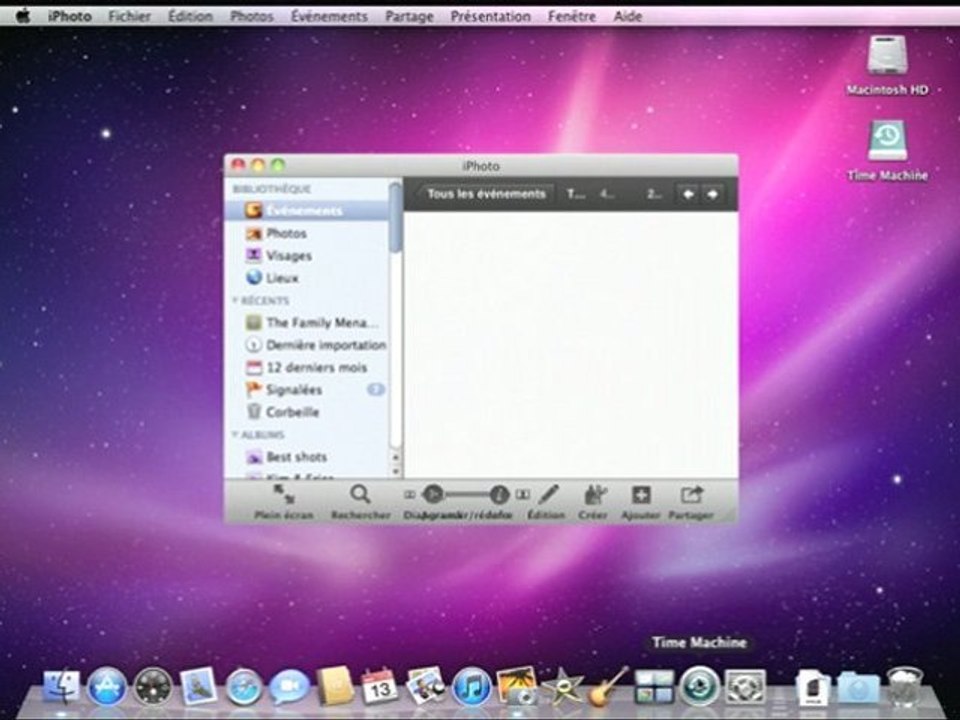This screenshot has width=960, height=720.
Task: Open iCal calendar icon in Dock
Action: pos(379,687)
